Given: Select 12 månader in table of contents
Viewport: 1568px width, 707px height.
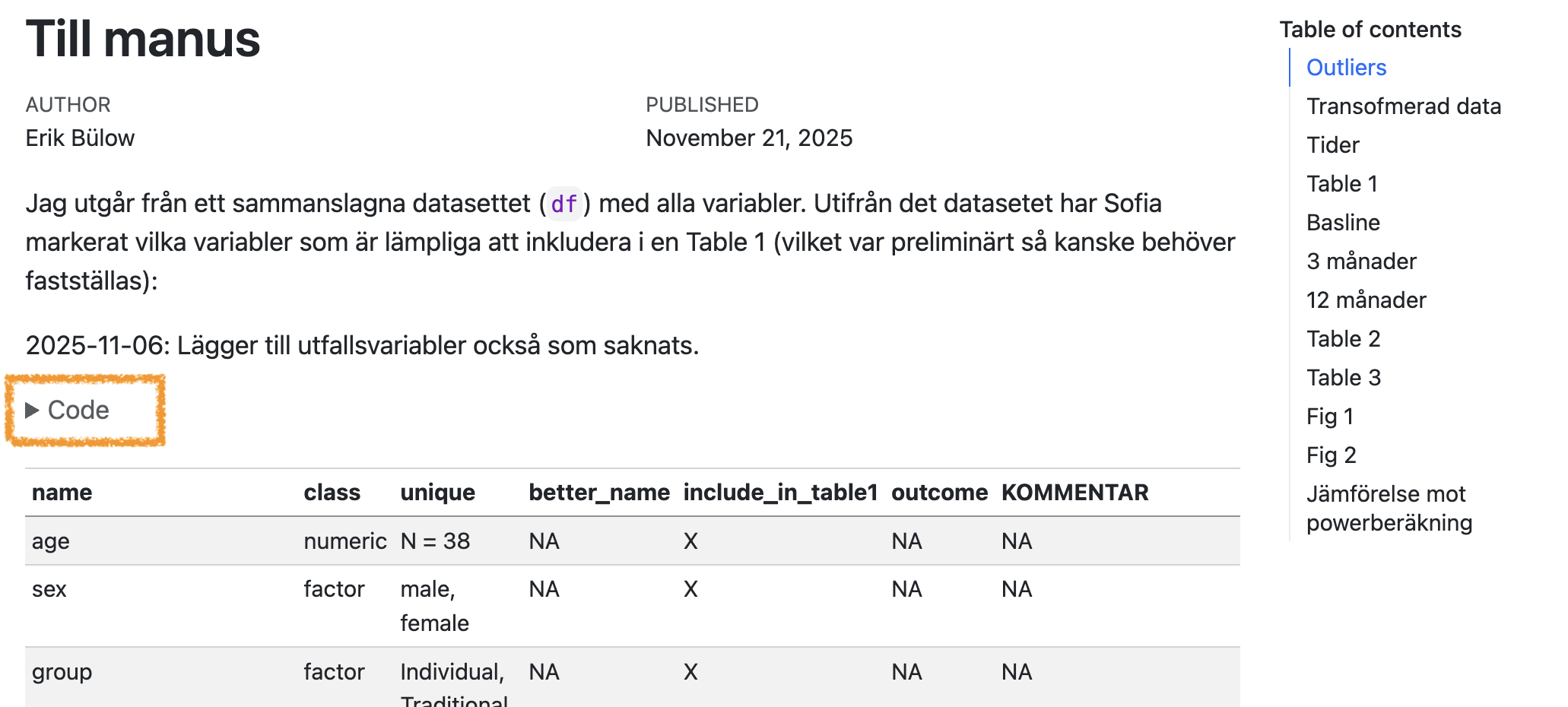Looking at the screenshot, I should tap(1366, 300).
